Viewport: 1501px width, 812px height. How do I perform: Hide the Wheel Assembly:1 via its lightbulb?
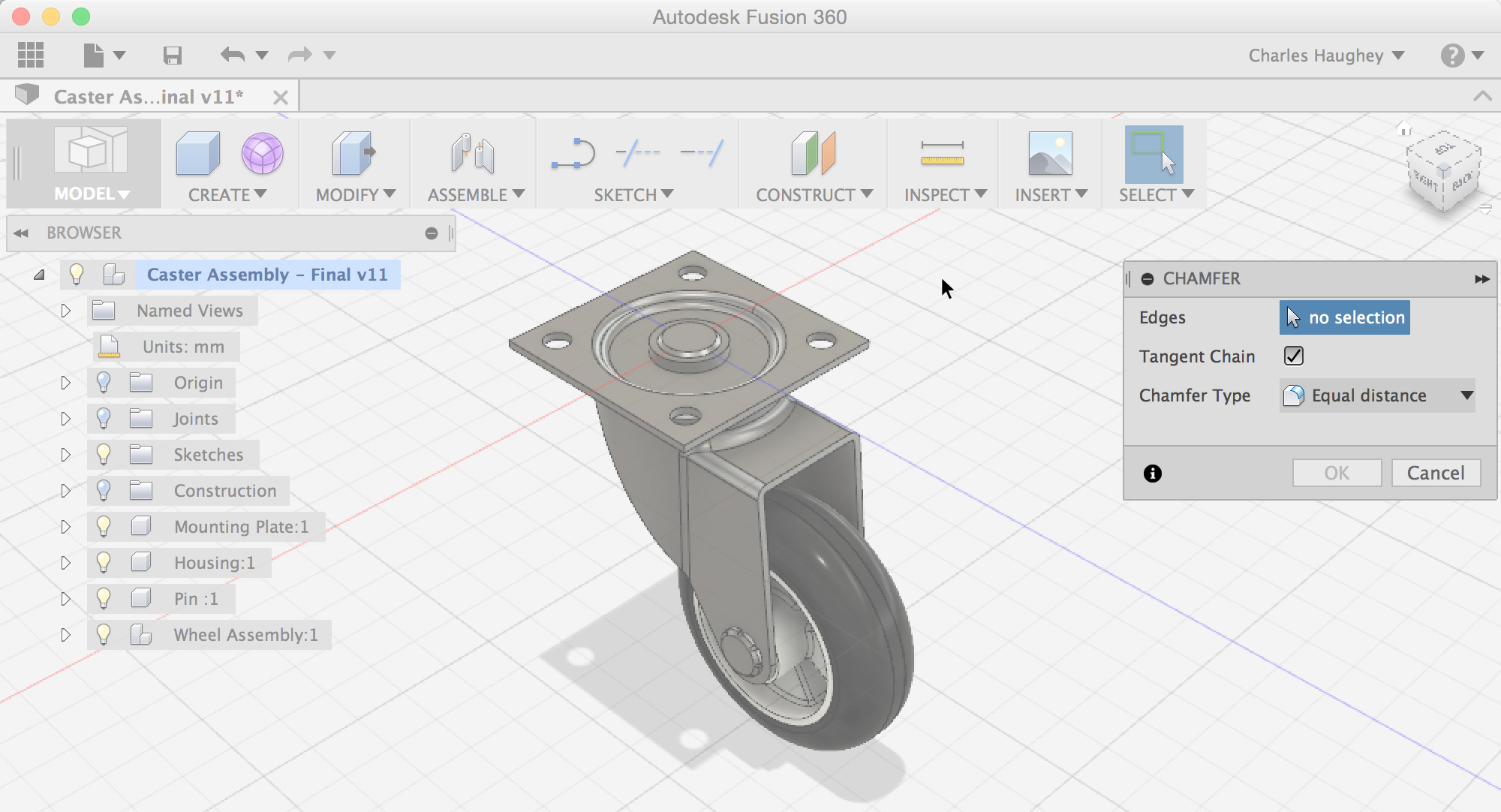pos(104,634)
